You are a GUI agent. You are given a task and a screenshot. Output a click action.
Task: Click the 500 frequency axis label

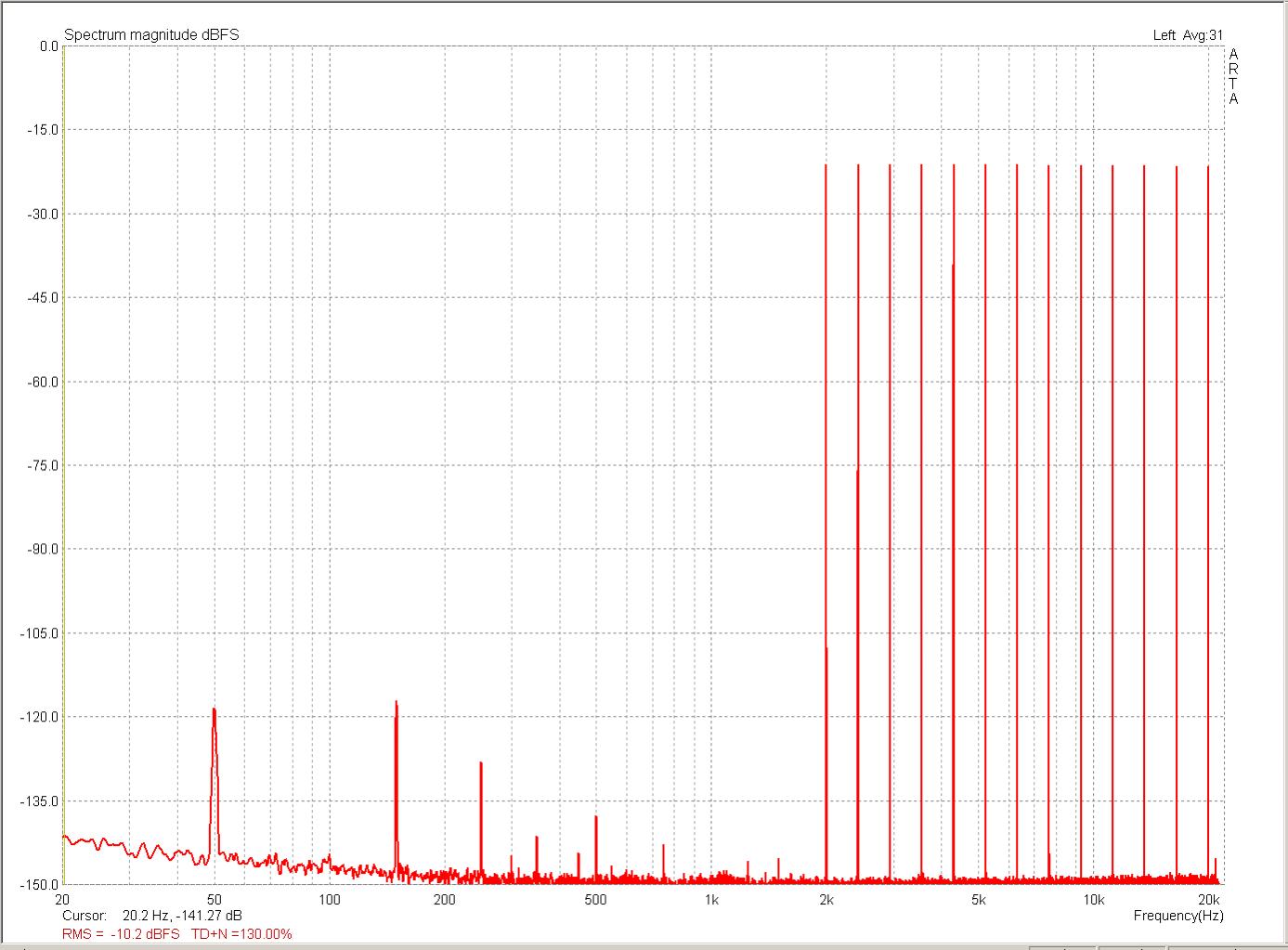pos(596,899)
